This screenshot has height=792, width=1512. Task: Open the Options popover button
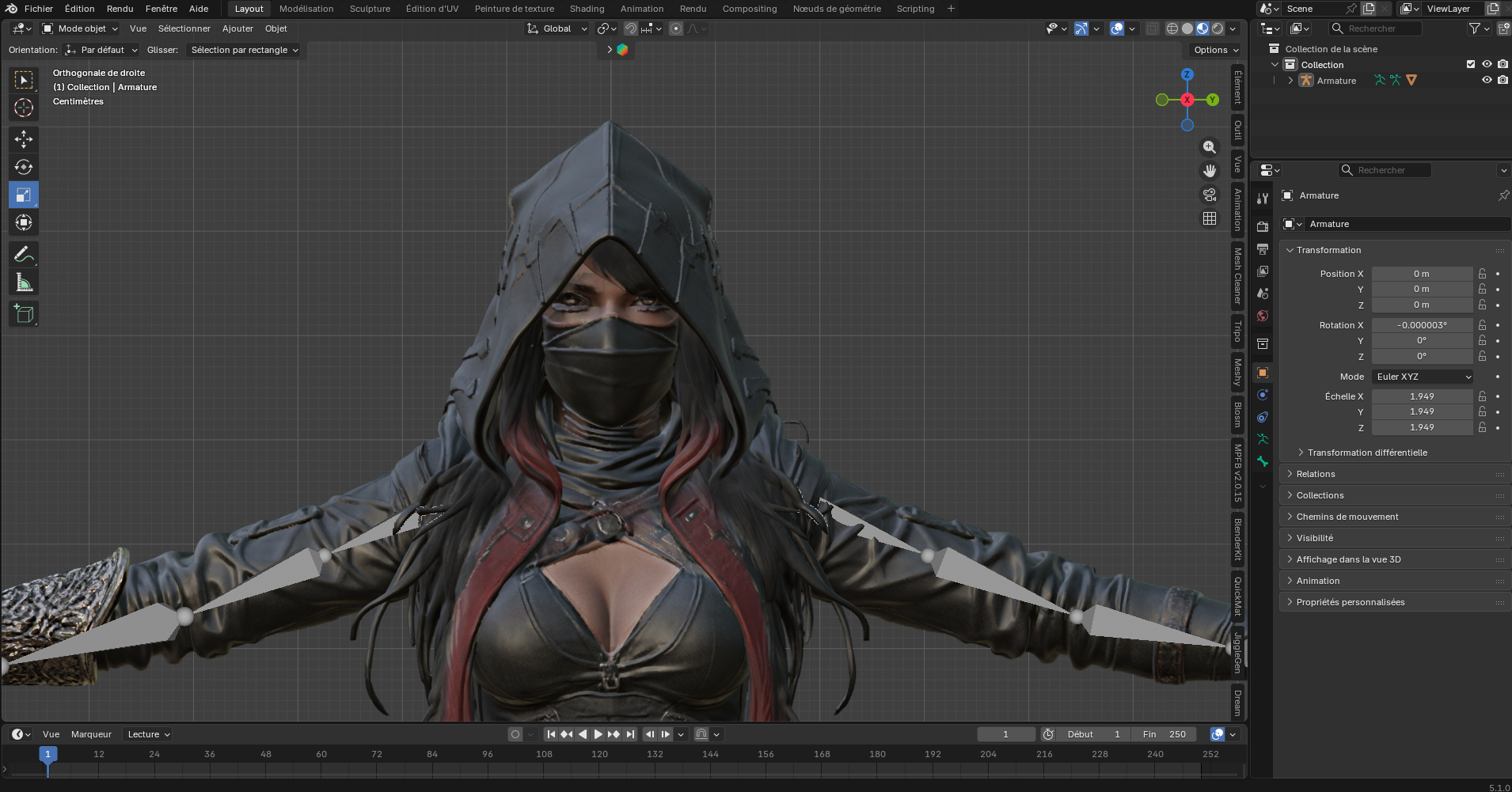click(1215, 50)
